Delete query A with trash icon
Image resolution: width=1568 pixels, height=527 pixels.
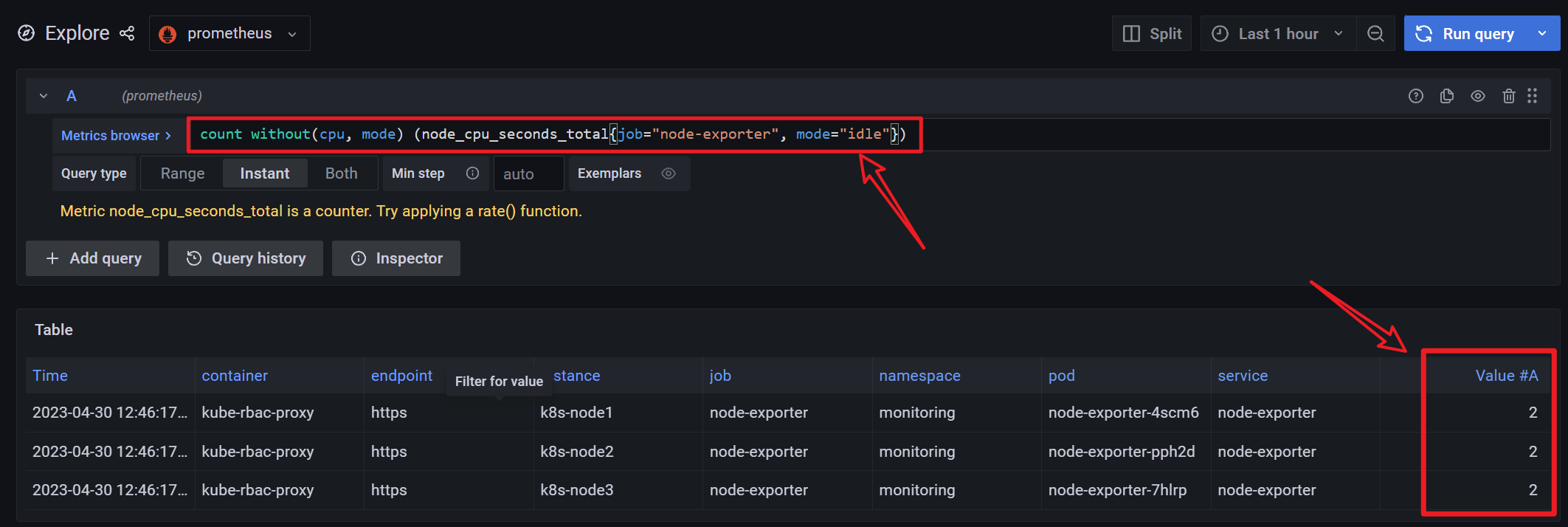1508,96
